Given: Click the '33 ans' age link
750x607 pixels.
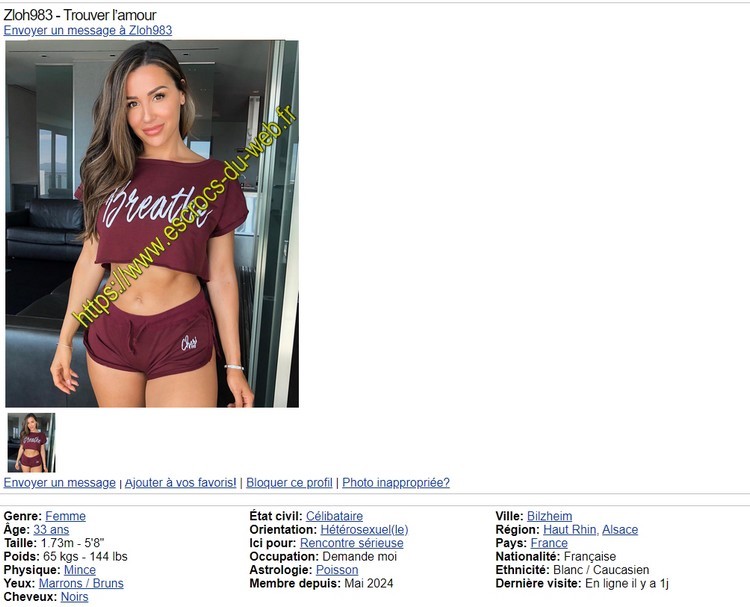Looking at the screenshot, I should pyautogui.click(x=51, y=530).
